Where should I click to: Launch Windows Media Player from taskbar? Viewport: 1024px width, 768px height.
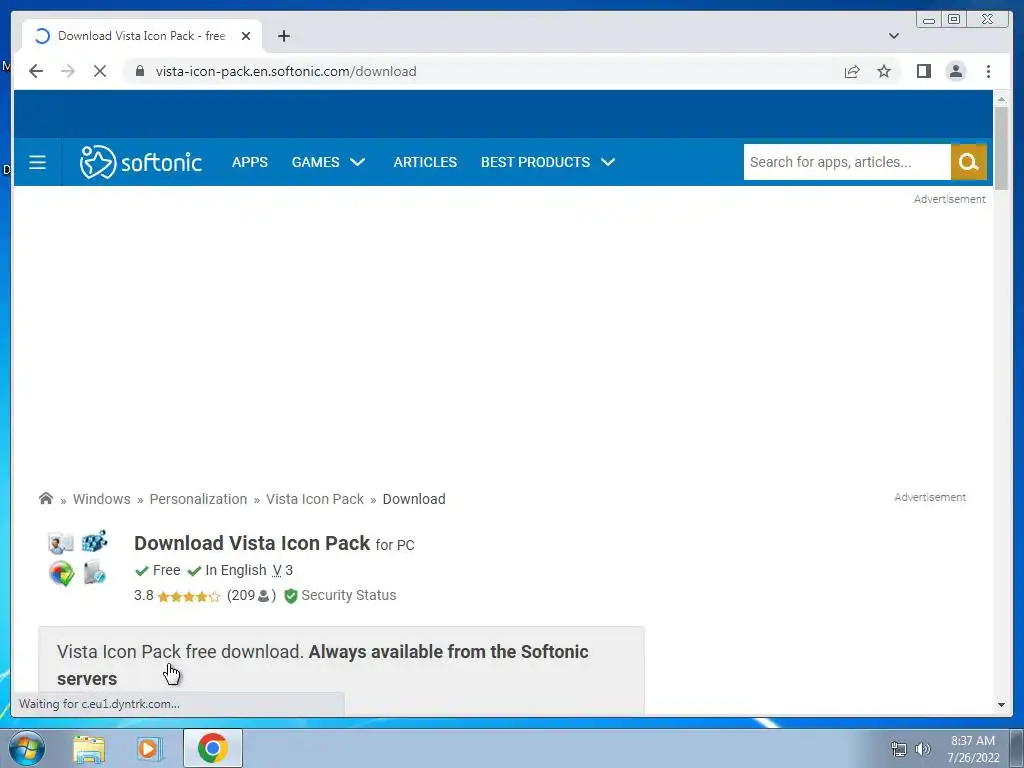(150, 748)
